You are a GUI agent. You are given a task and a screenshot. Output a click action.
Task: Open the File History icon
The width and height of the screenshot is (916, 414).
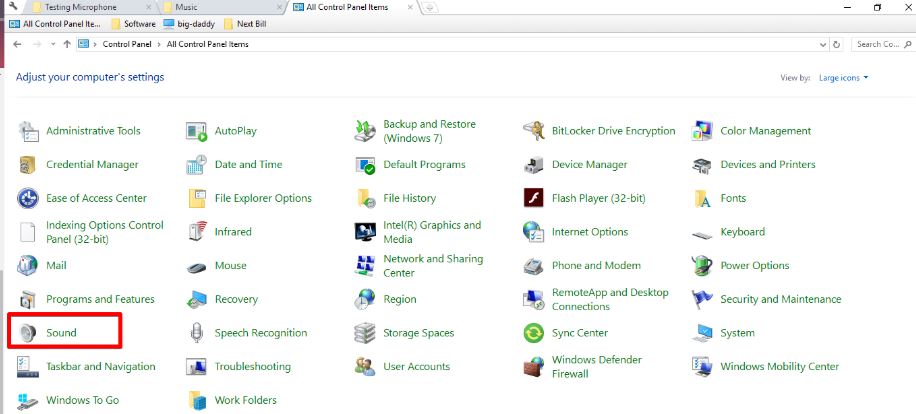tap(366, 199)
